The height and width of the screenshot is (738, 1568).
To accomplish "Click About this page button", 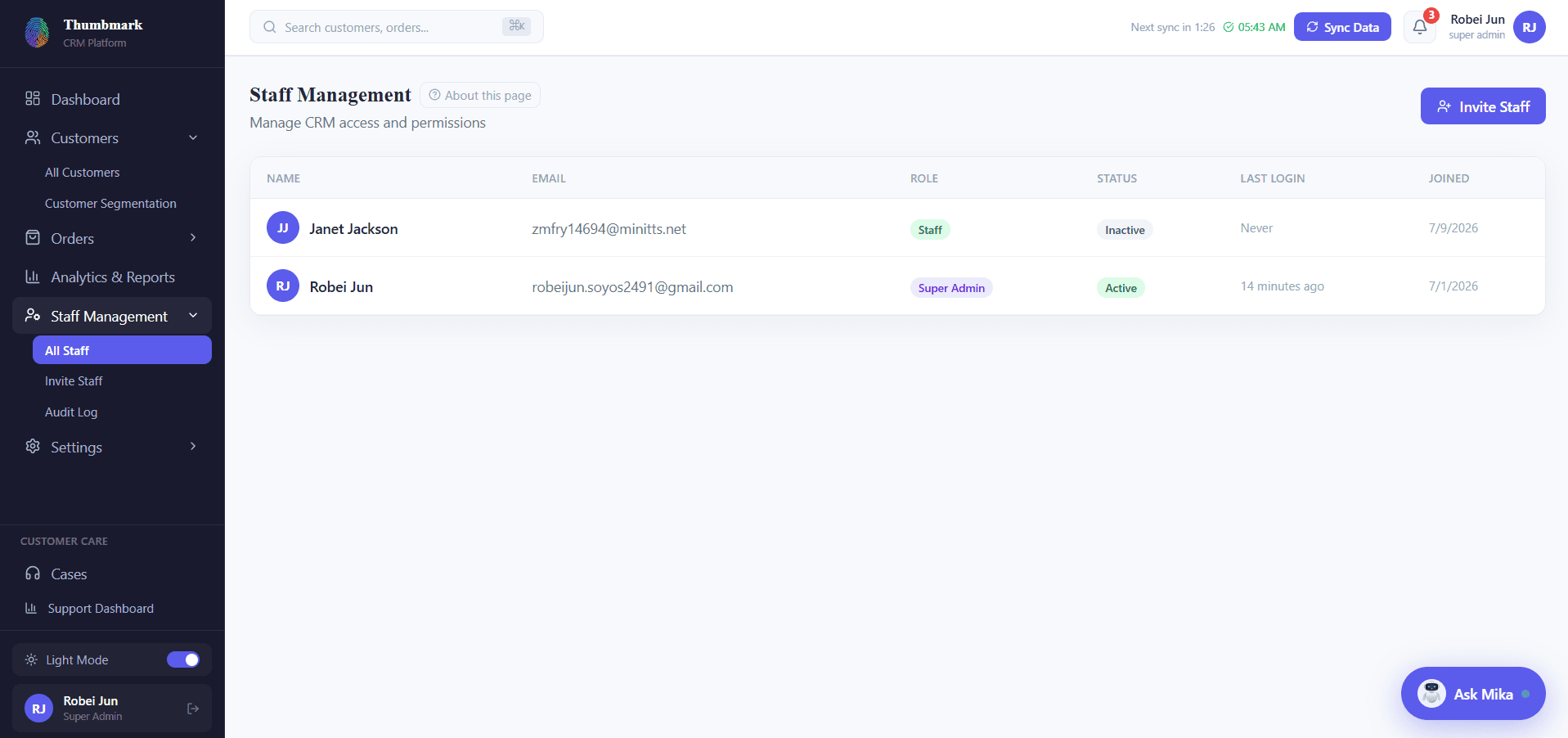I will [480, 95].
